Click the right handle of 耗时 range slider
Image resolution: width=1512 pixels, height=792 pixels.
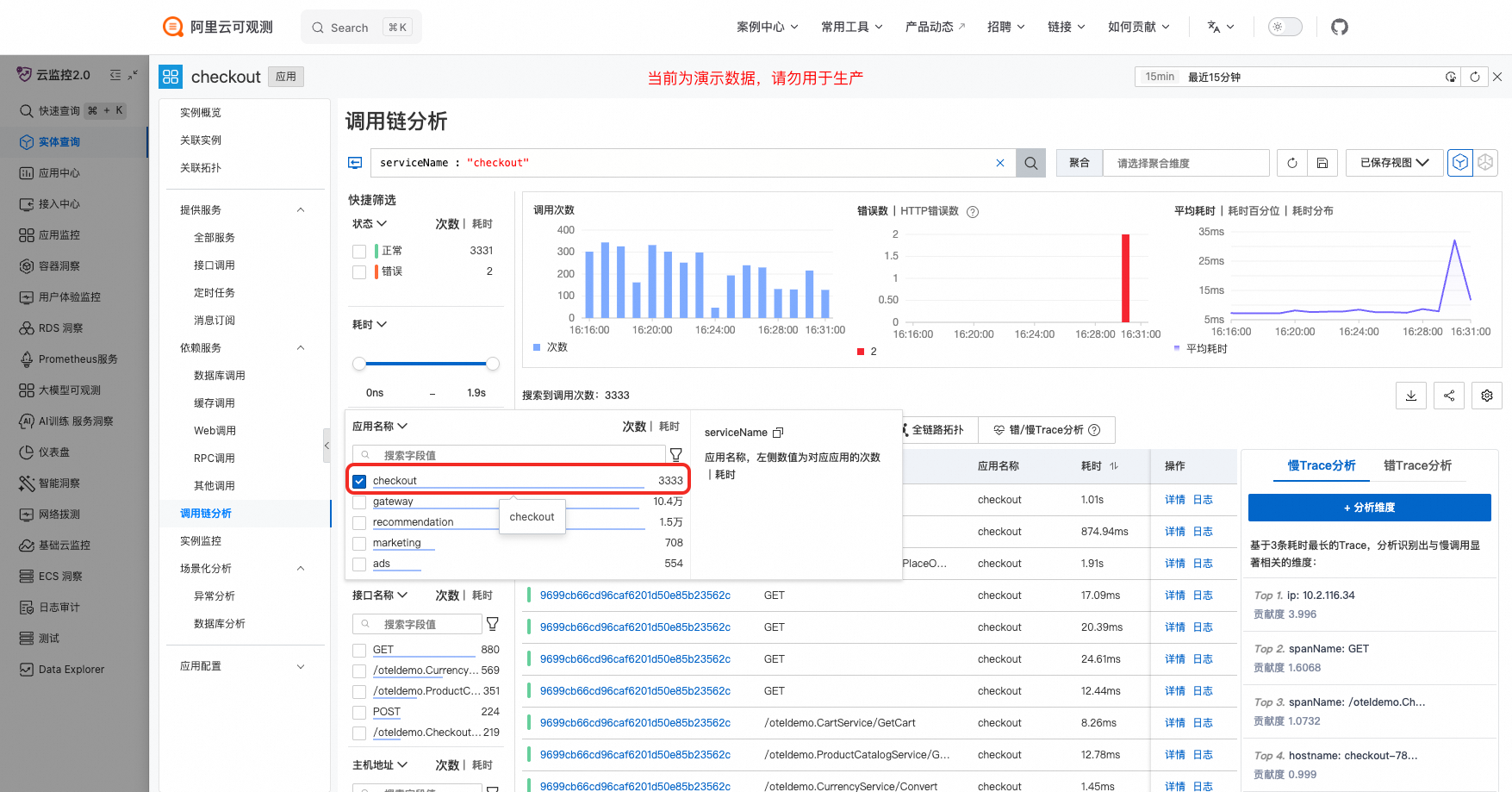tap(493, 364)
